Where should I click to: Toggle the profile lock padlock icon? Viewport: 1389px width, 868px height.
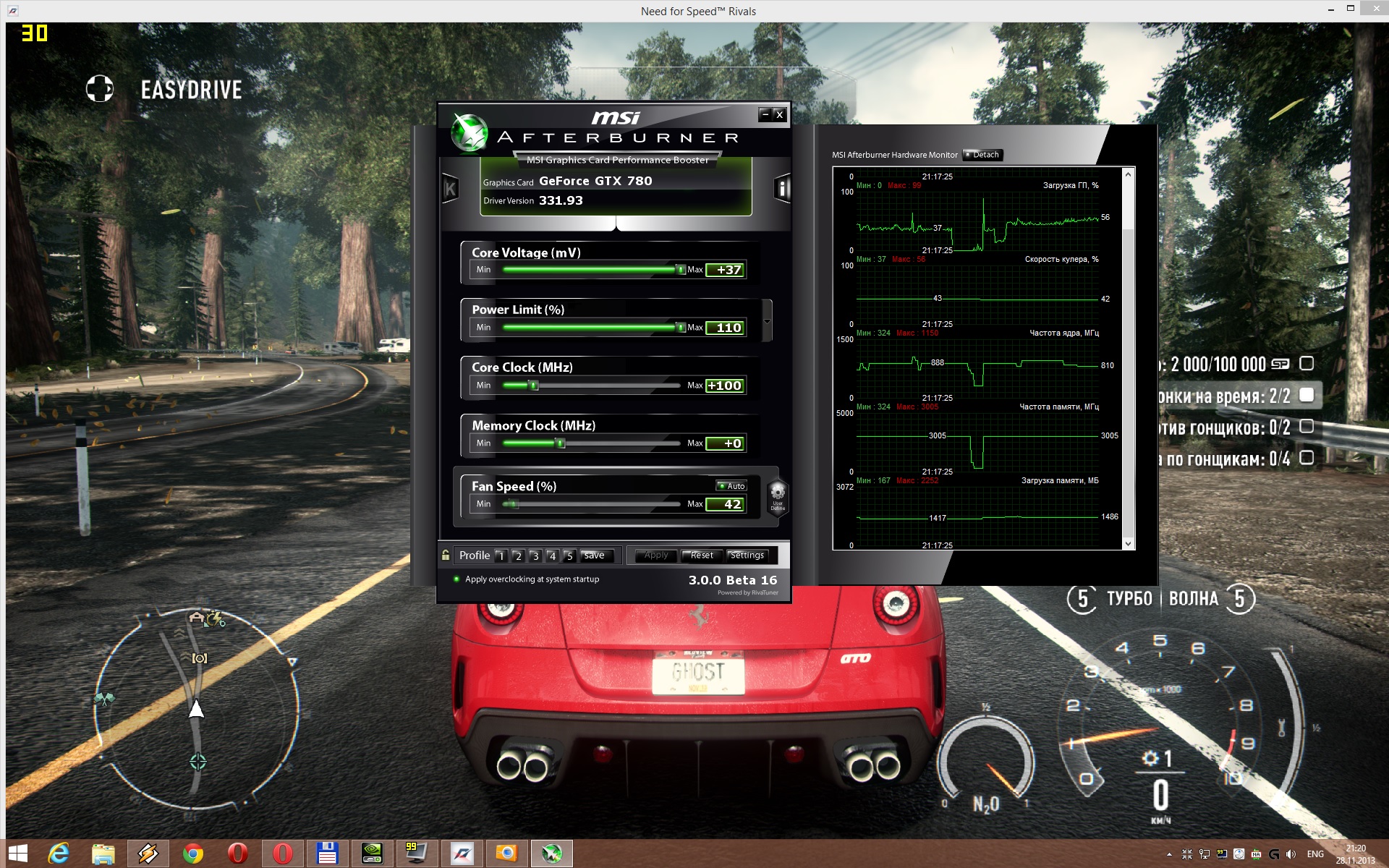pyautogui.click(x=446, y=555)
